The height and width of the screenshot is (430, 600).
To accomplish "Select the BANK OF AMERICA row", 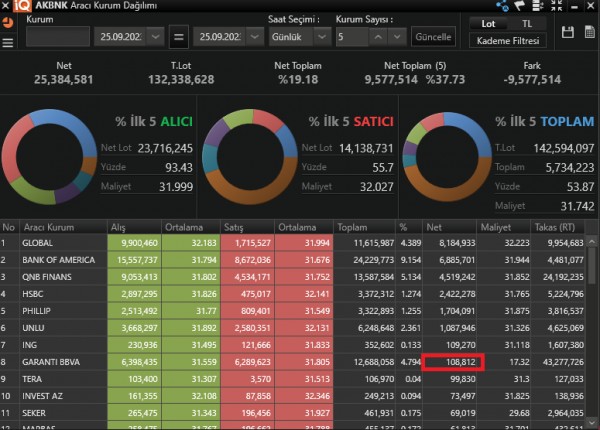I will click(x=293, y=260).
